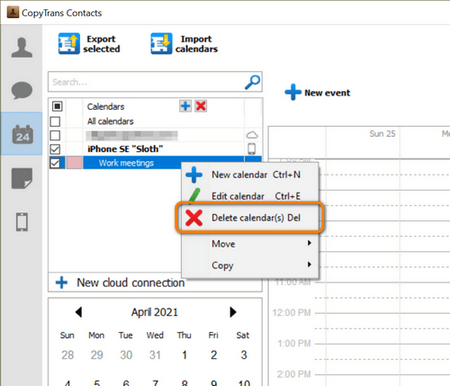Screen dimensions: 450x386
Task: Uncheck the Work meetings checkbox
Action: point(55,163)
